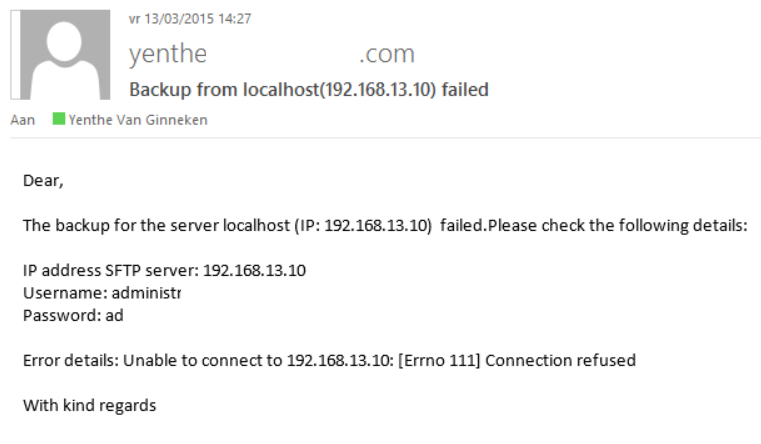Screen dimensions: 761x444
Task: Click the sender name 'yenthe'
Action: pyautogui.click(x=167, y=53)
